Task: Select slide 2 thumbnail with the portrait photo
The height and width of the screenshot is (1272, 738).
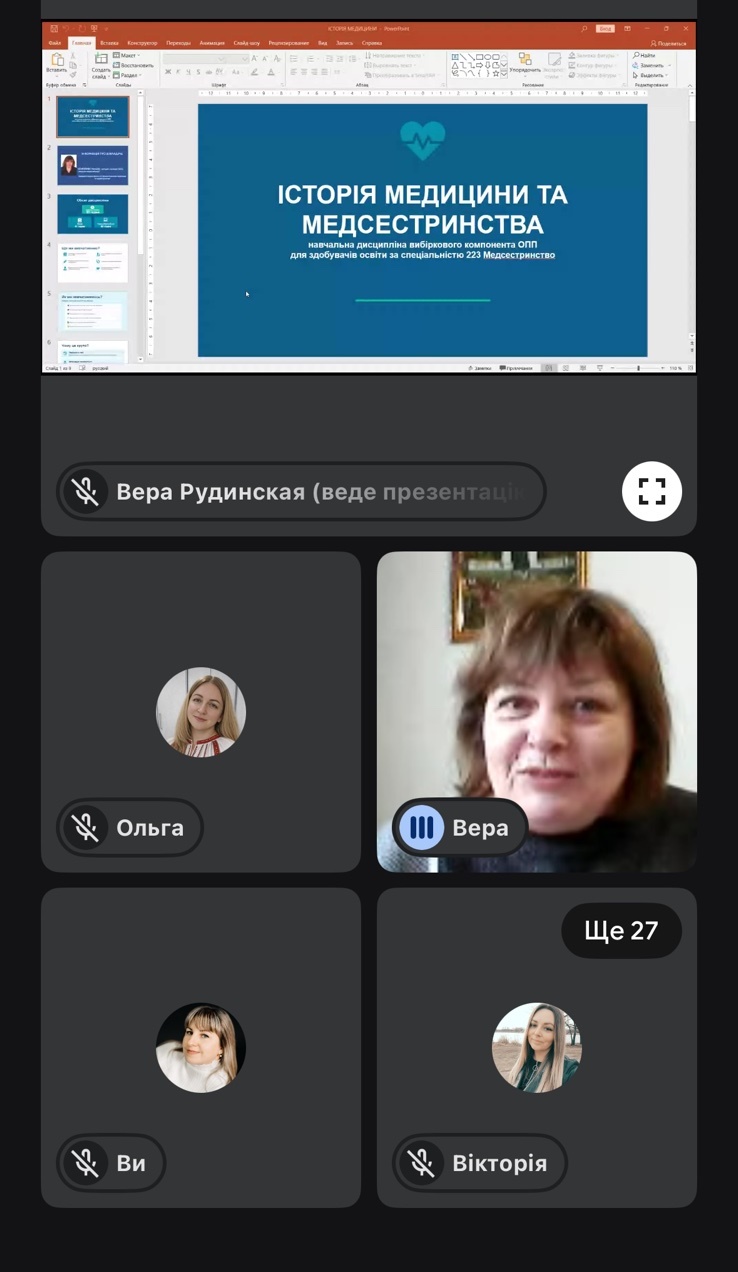Action: pos(93,165)
